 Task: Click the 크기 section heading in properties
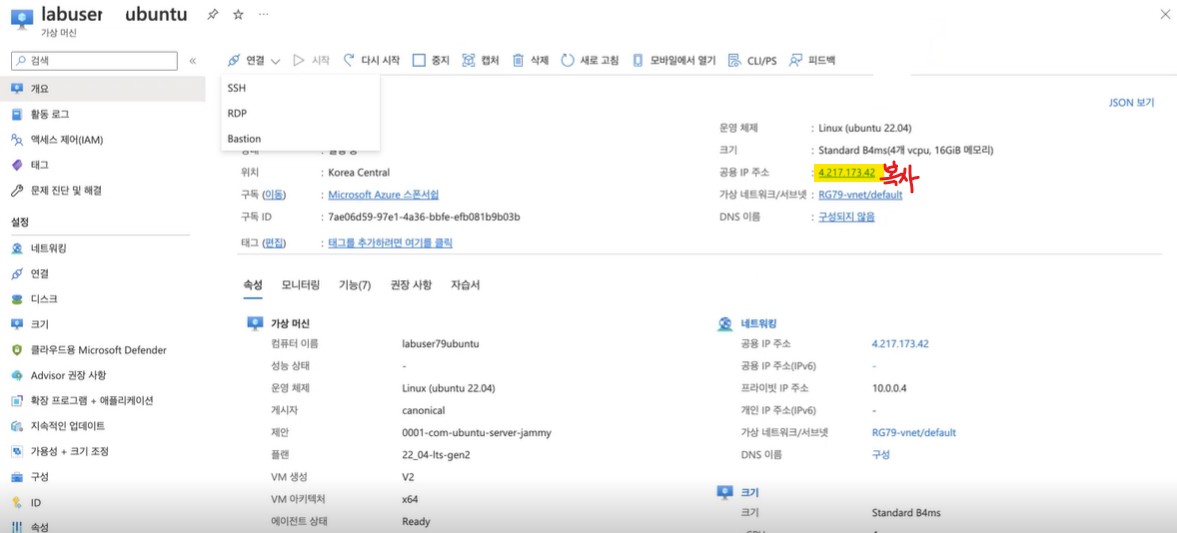click(749, 492)
